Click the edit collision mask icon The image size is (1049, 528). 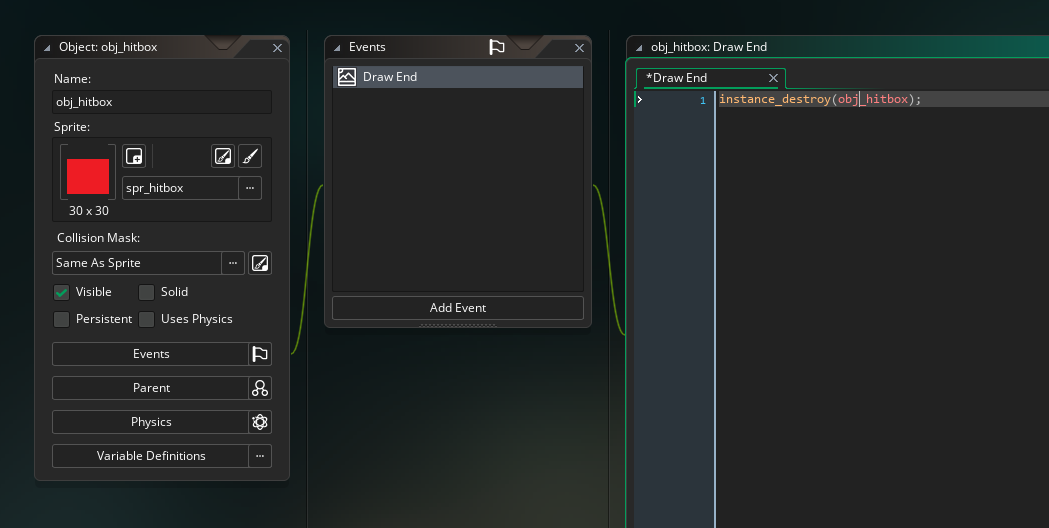click(260, 263)
